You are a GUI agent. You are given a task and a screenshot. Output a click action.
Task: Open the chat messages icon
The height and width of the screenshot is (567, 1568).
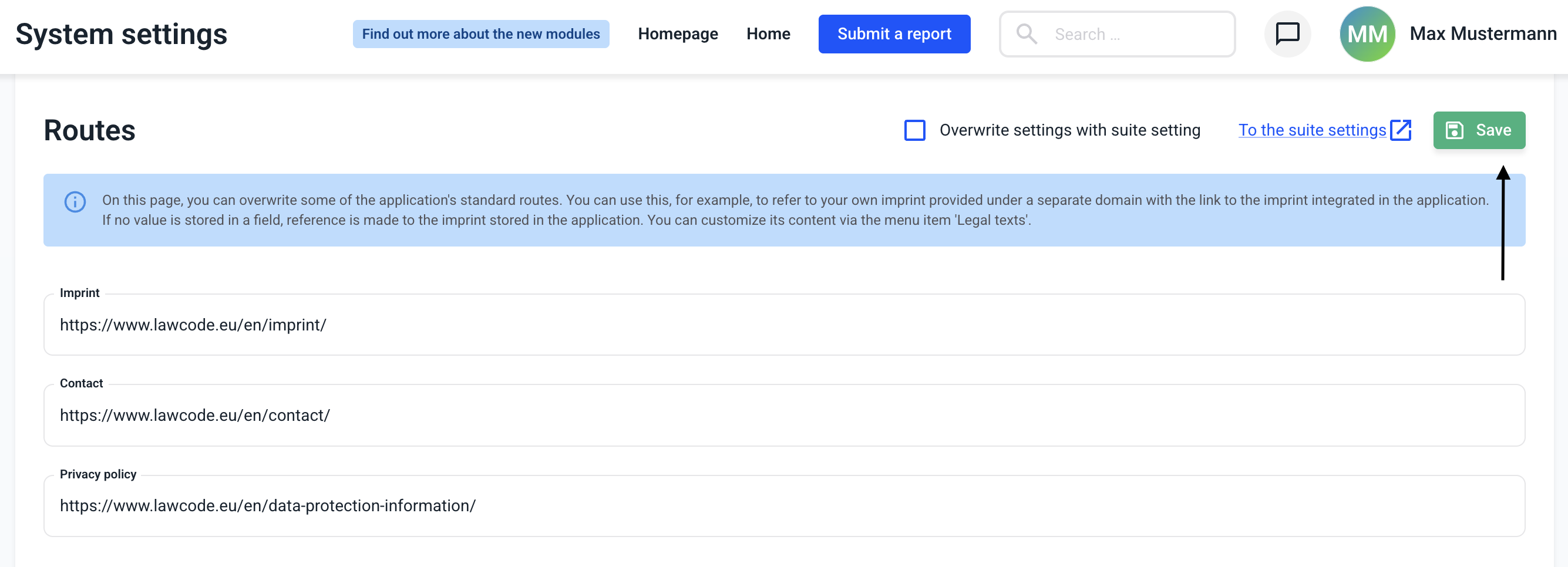1287,34
